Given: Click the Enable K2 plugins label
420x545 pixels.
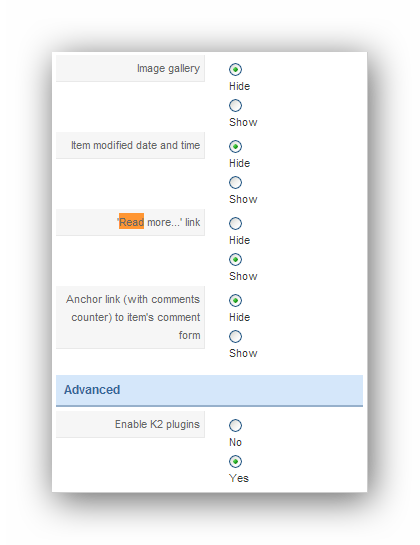Looking at the screenshot, I should 157,424.
